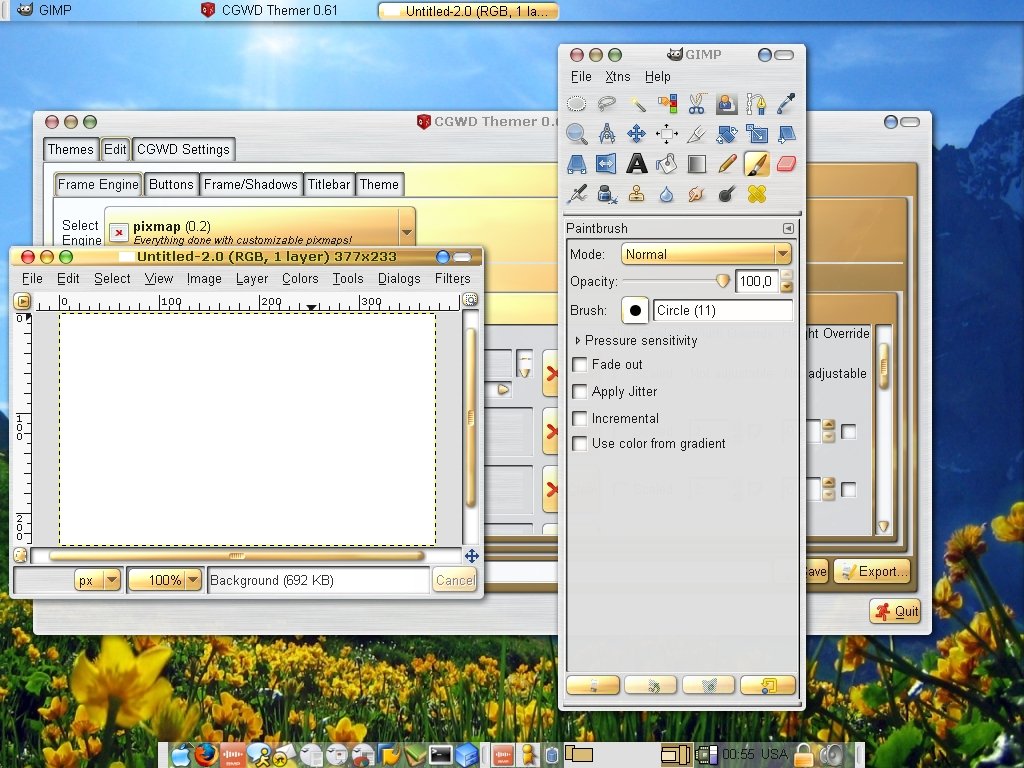Screen dimensions: 1024x768
Task: Open the canvas navigation cross icon
Action: (472, 556)
